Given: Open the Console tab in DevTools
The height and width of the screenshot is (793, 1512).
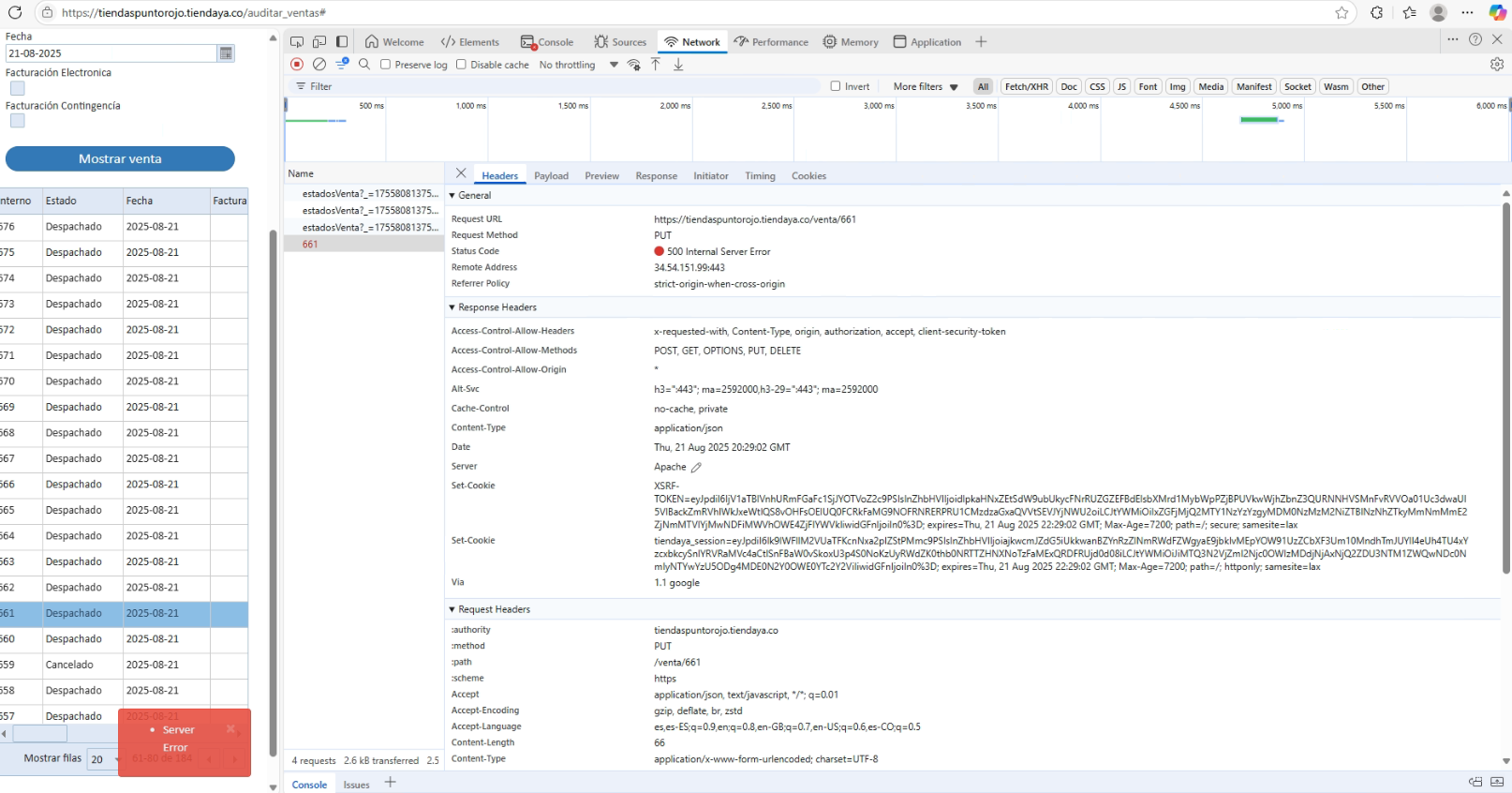Looking at the screenshot, I should click(x=547, y=42).
